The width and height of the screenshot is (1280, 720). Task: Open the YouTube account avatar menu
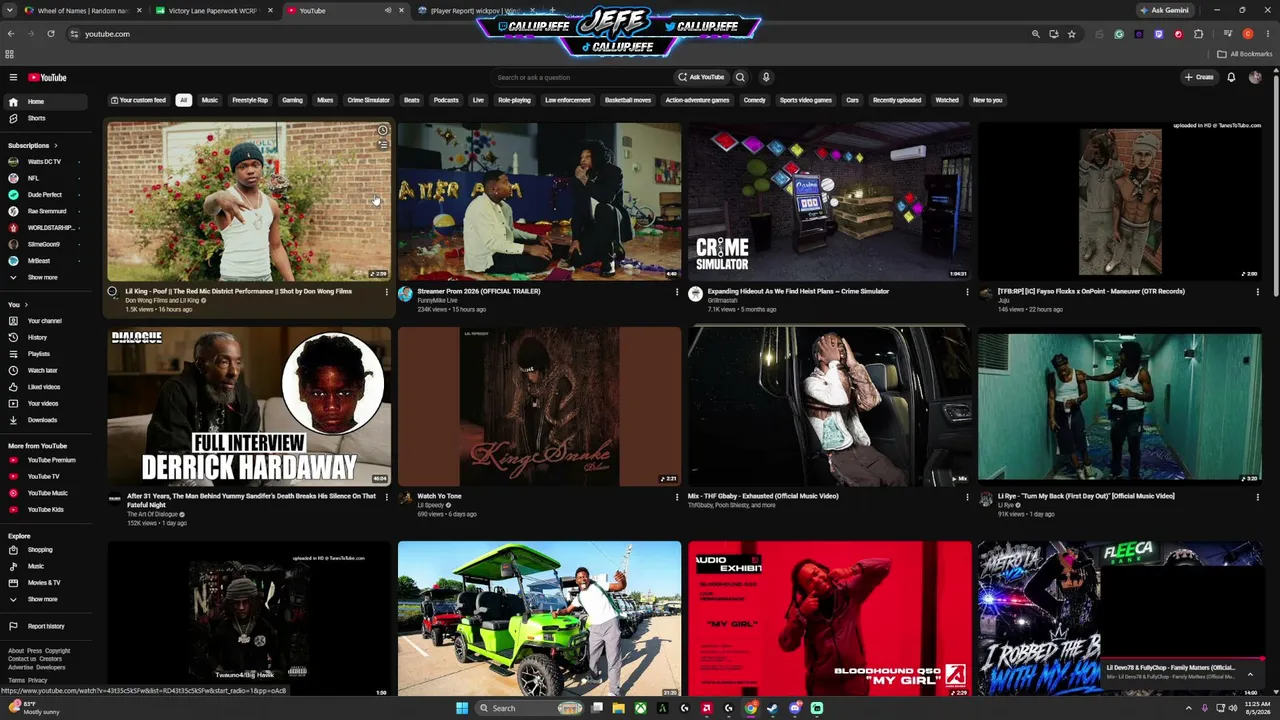click(1255, 77)
